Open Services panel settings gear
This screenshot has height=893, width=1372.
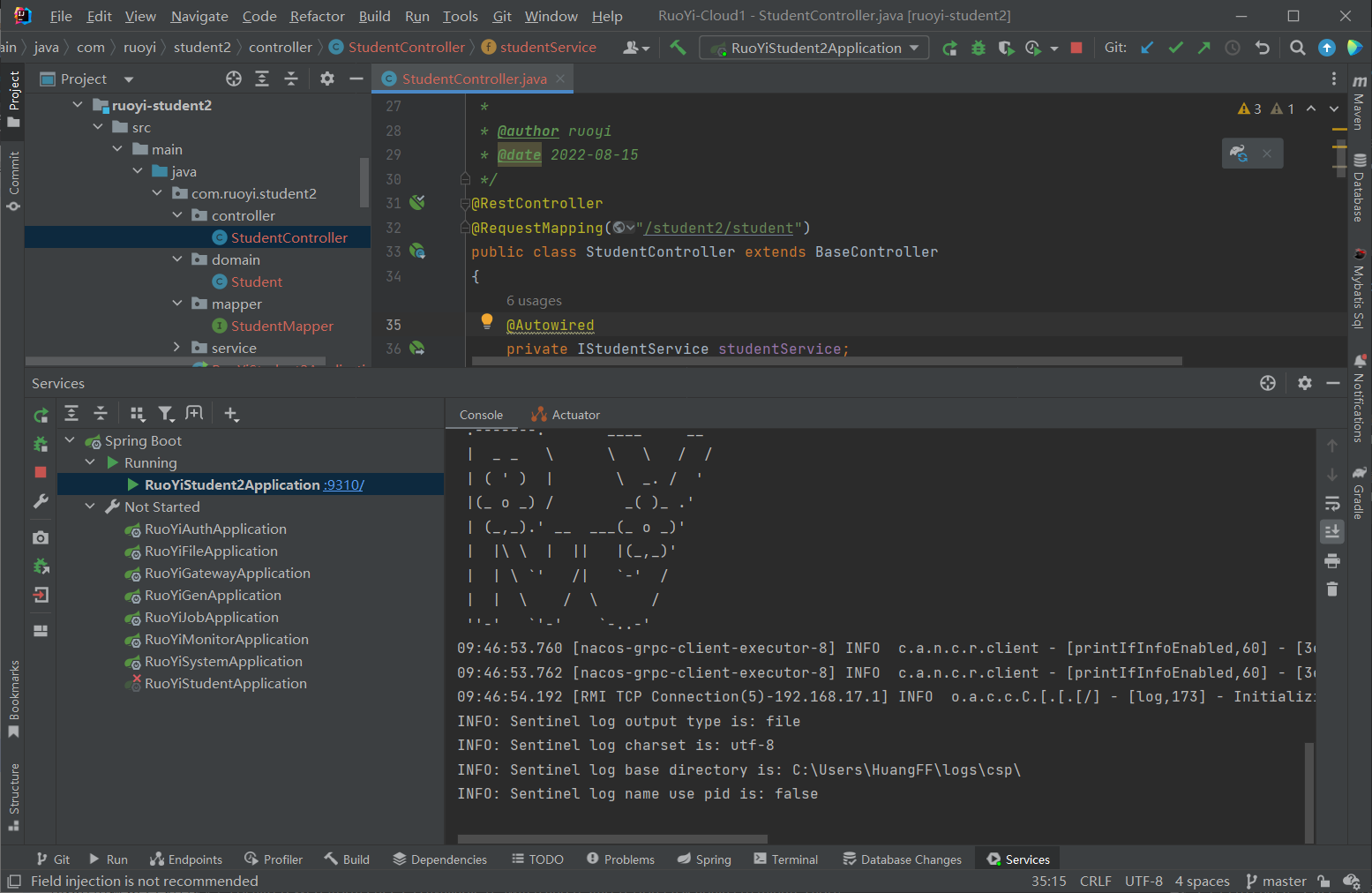(x=1305, y=383)
